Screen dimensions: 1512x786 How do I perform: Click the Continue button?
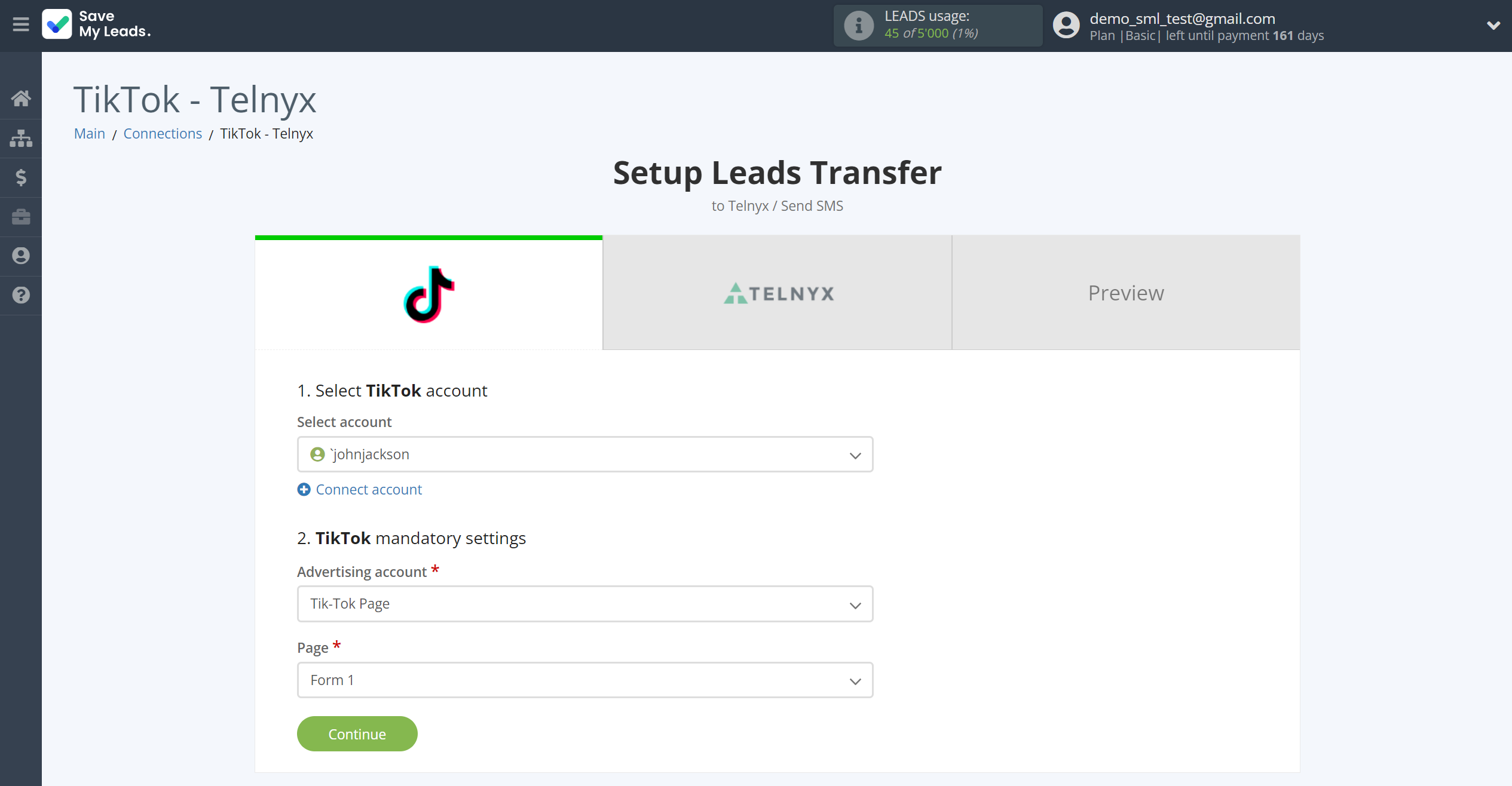pos(357,734)
